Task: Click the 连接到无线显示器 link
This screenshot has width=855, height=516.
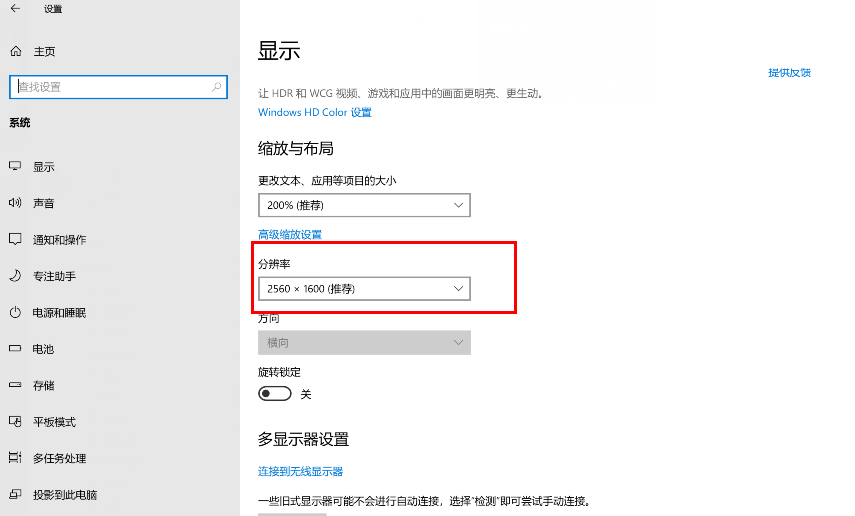Action: 300,471
